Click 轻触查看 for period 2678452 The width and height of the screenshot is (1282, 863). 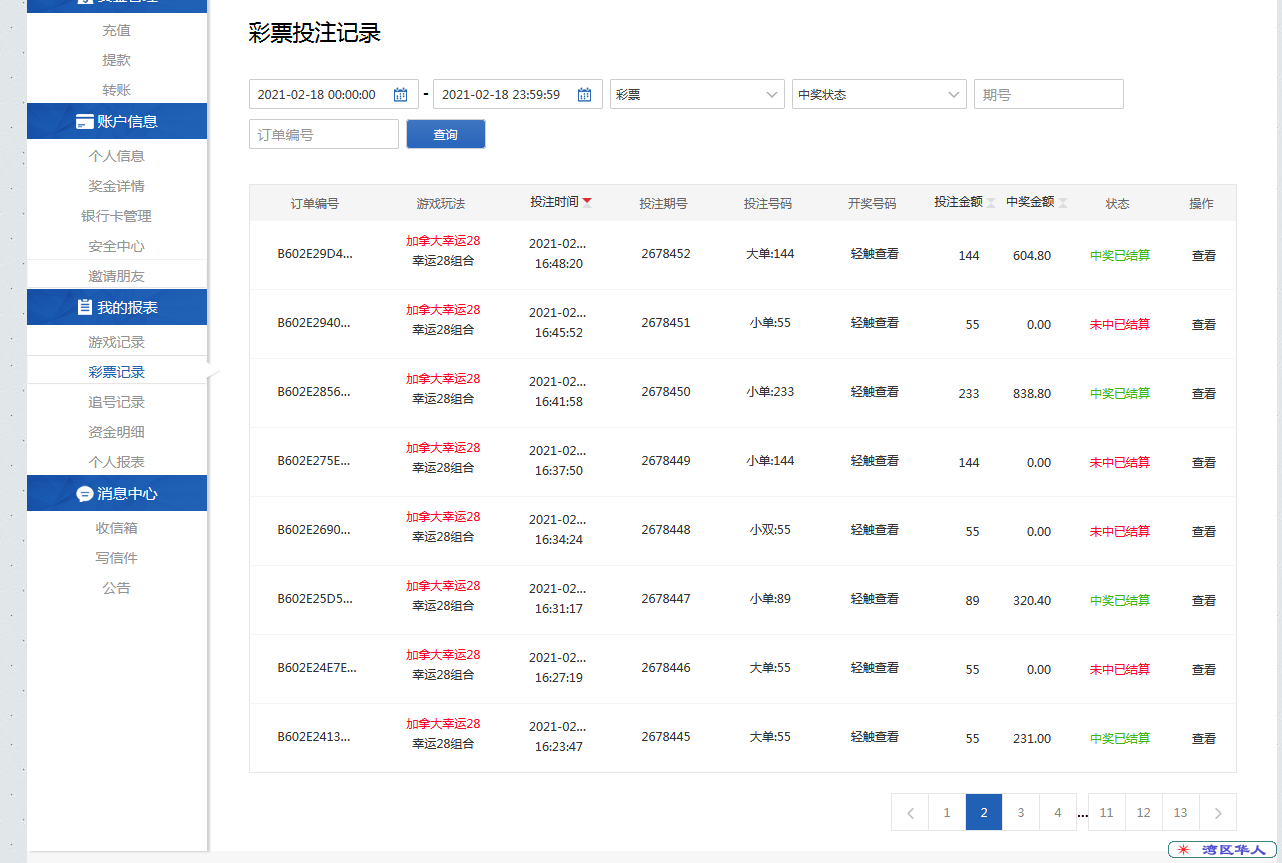pos(875,254)
